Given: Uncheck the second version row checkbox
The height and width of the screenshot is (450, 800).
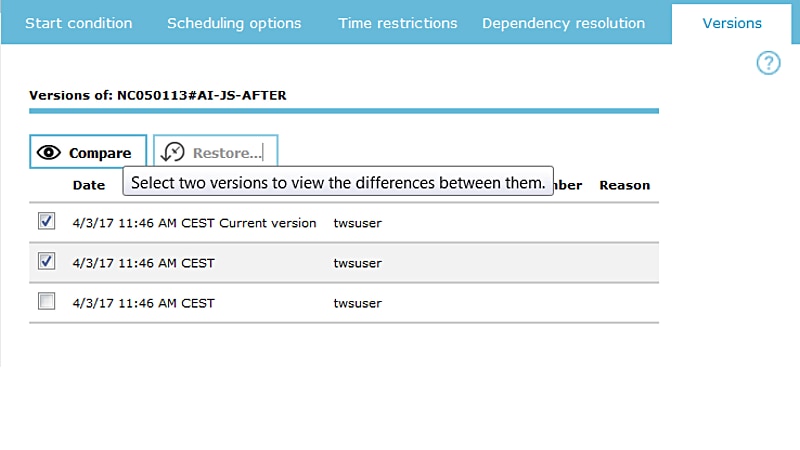Looking at the screenshot, I should 46,261.
